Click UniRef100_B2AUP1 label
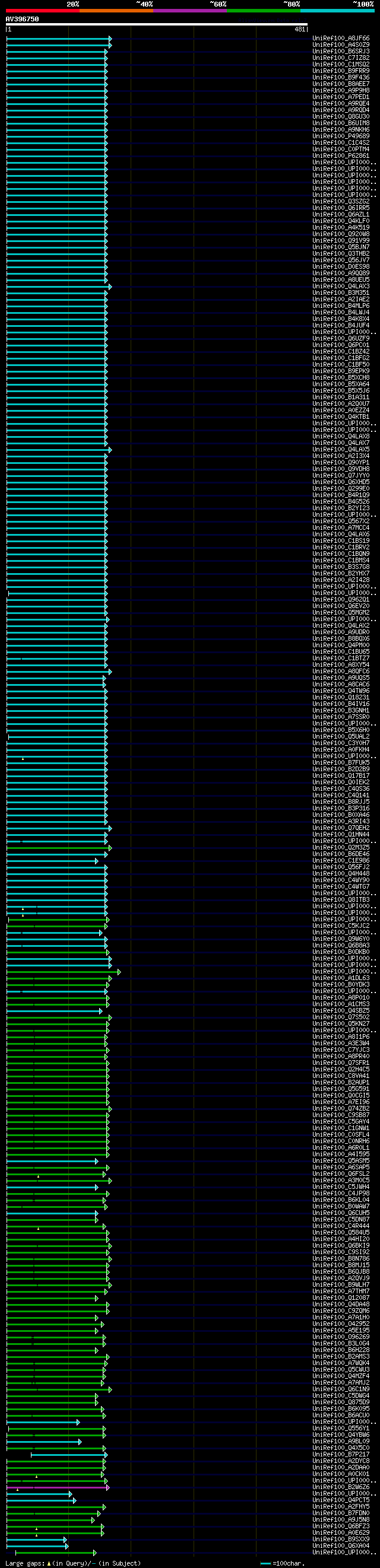This screenshot has height=1568, width=380. tap(341, 1082)
